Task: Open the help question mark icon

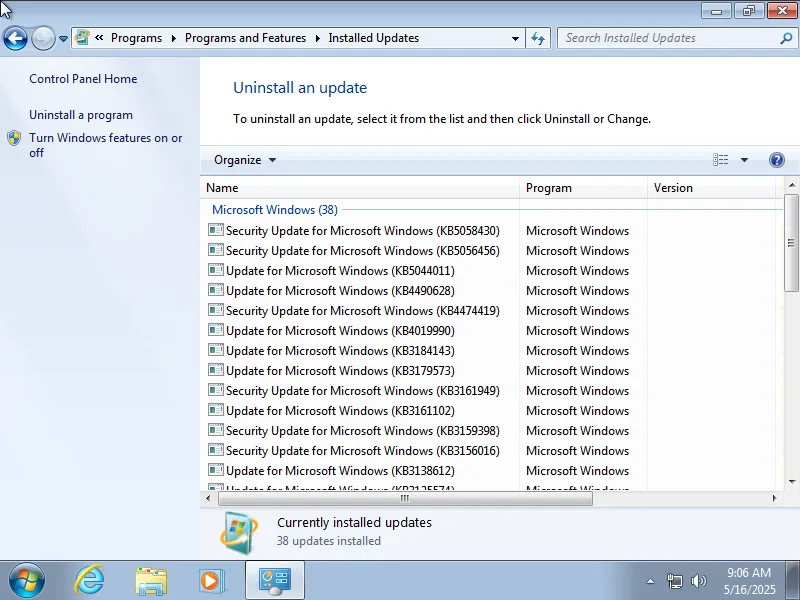Action: click(777, 160)
